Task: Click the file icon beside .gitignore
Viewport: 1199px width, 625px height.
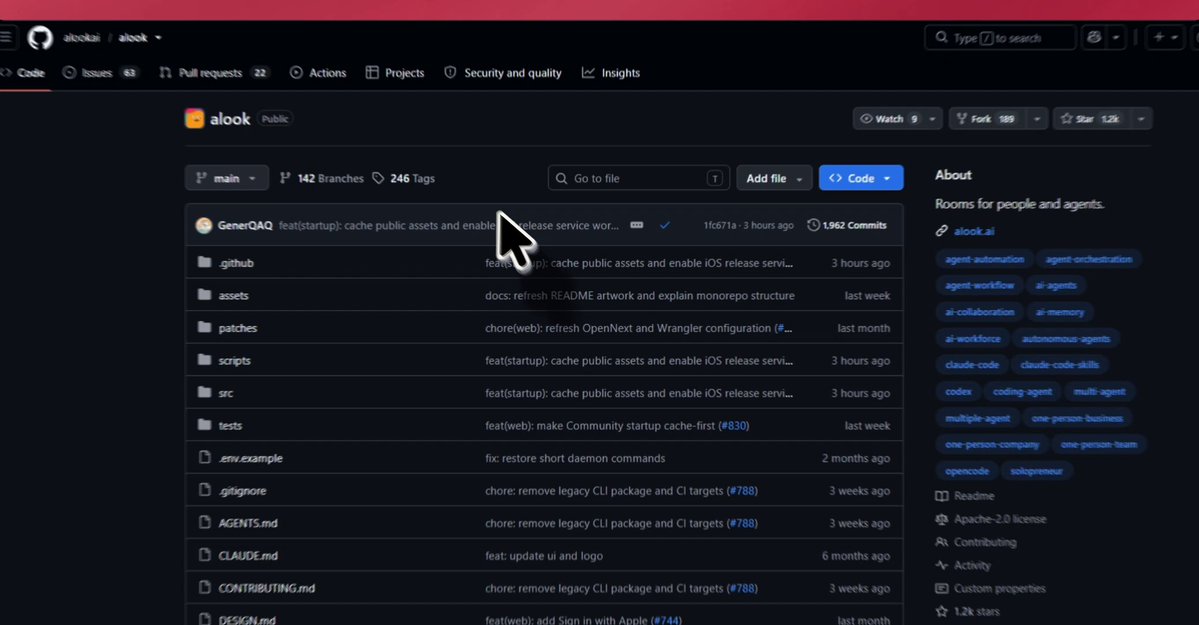Action: click(x=204, y=490)
